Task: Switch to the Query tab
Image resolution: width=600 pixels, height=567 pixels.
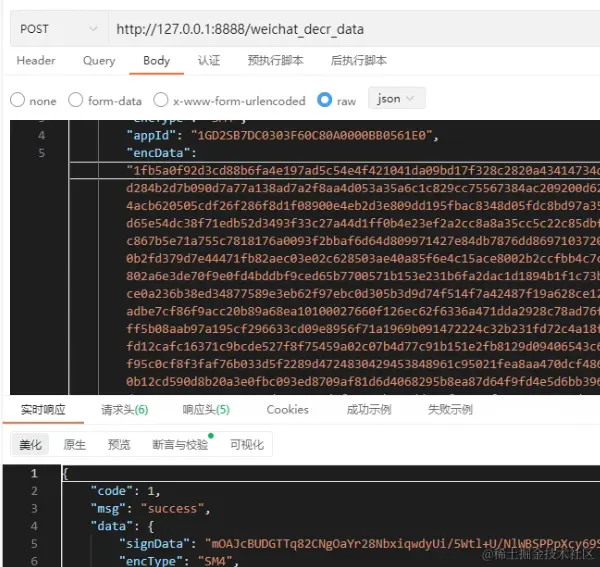Action: pos(99,60)
